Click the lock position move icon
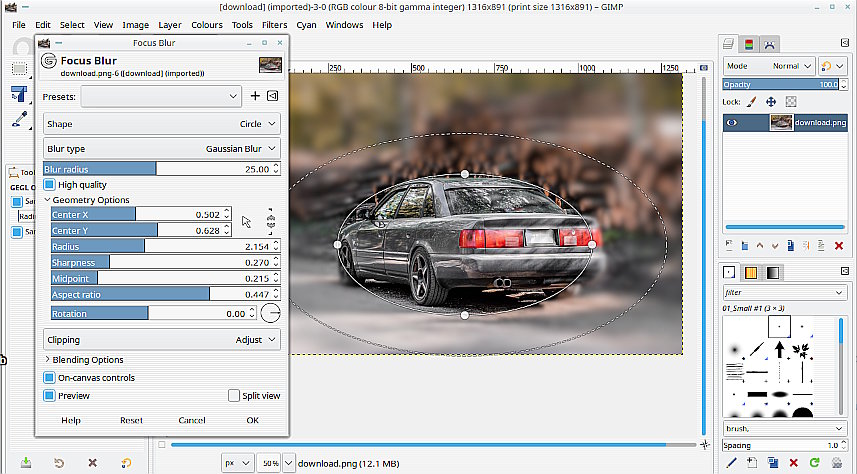Image resolution: width=857 pixels, height=474 pixels. (x=771, y=102)
